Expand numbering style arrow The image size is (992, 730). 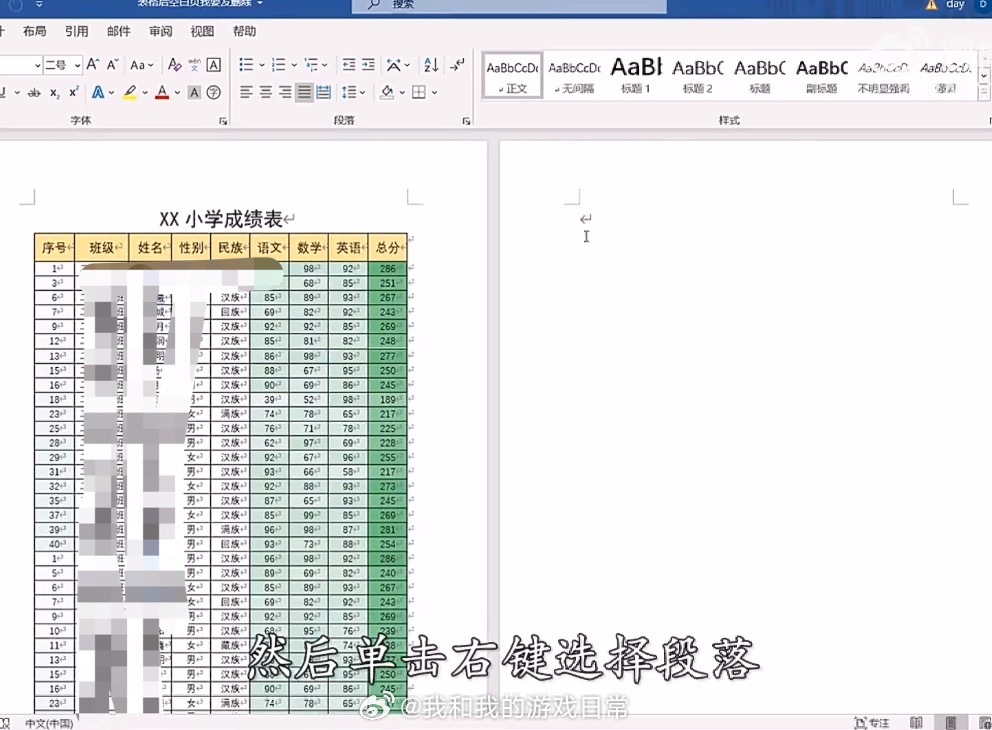(294, 65)
